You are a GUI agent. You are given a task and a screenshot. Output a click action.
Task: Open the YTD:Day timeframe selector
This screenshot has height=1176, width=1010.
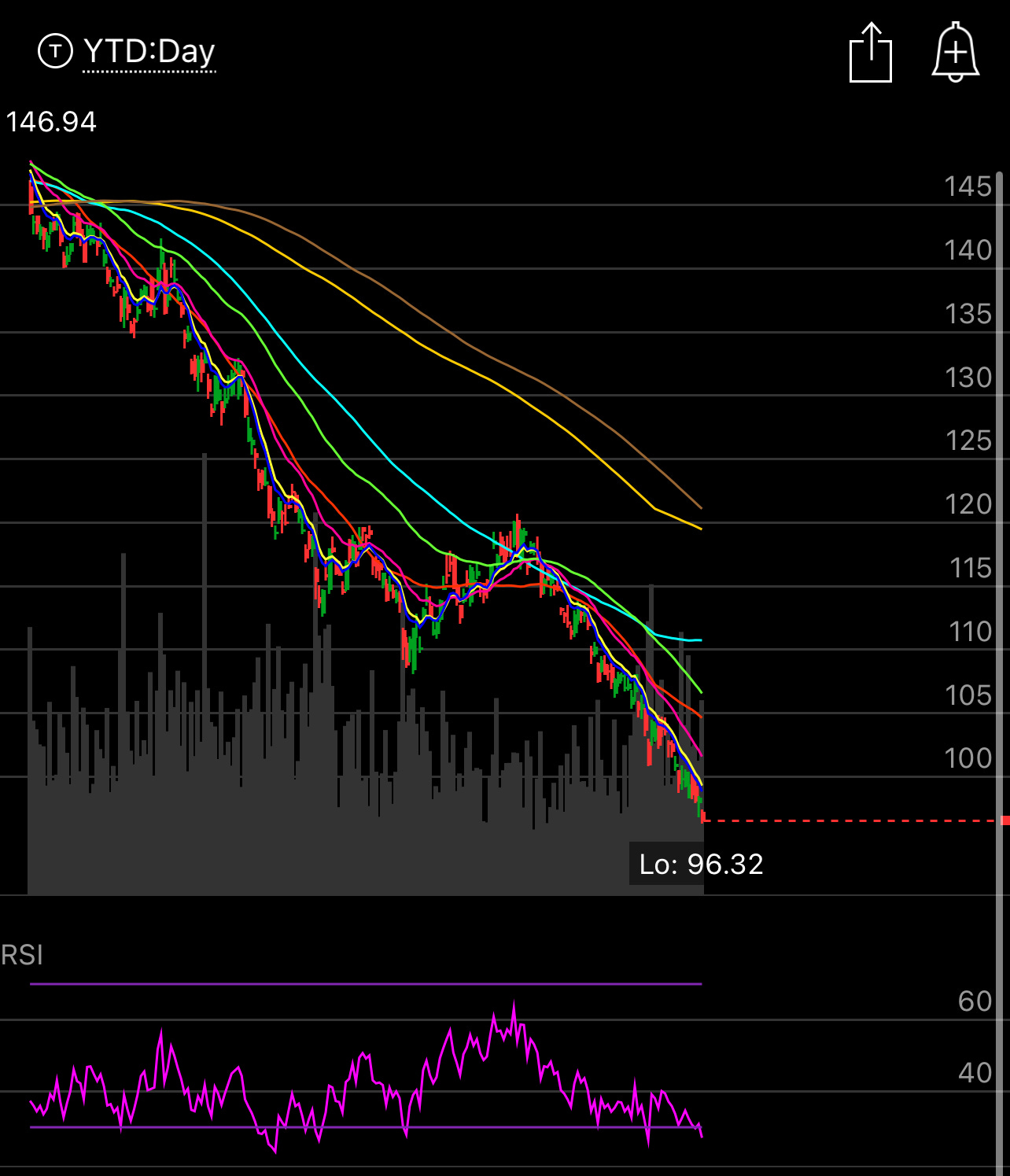coord(149,52)
